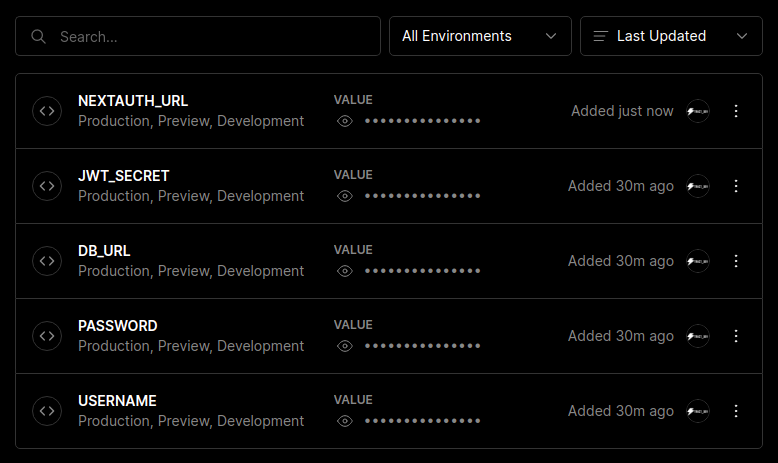Click the avatar in the USERNAME row

point(698,411)
